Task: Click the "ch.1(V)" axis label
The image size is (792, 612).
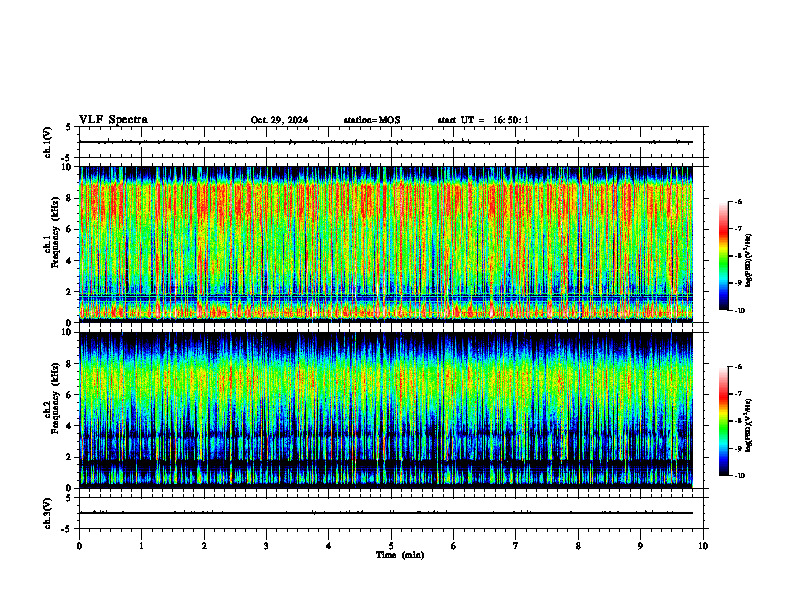Action: pos(47,142)
